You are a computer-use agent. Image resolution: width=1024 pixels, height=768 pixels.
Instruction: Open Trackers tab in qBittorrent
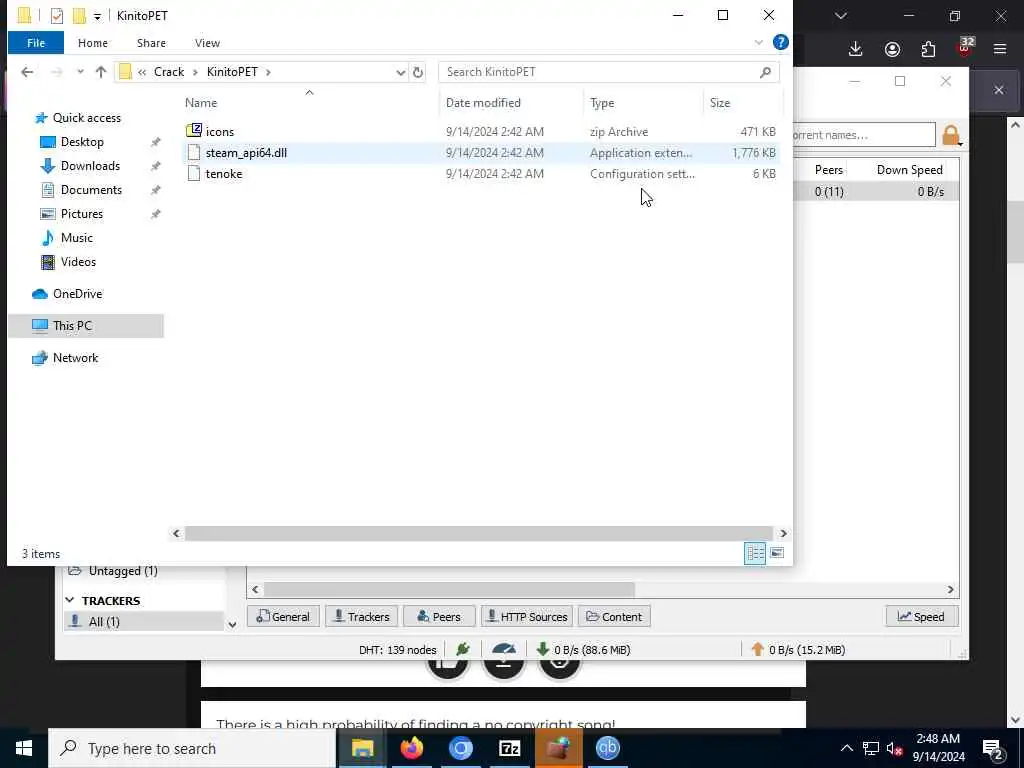pos(362,616)
